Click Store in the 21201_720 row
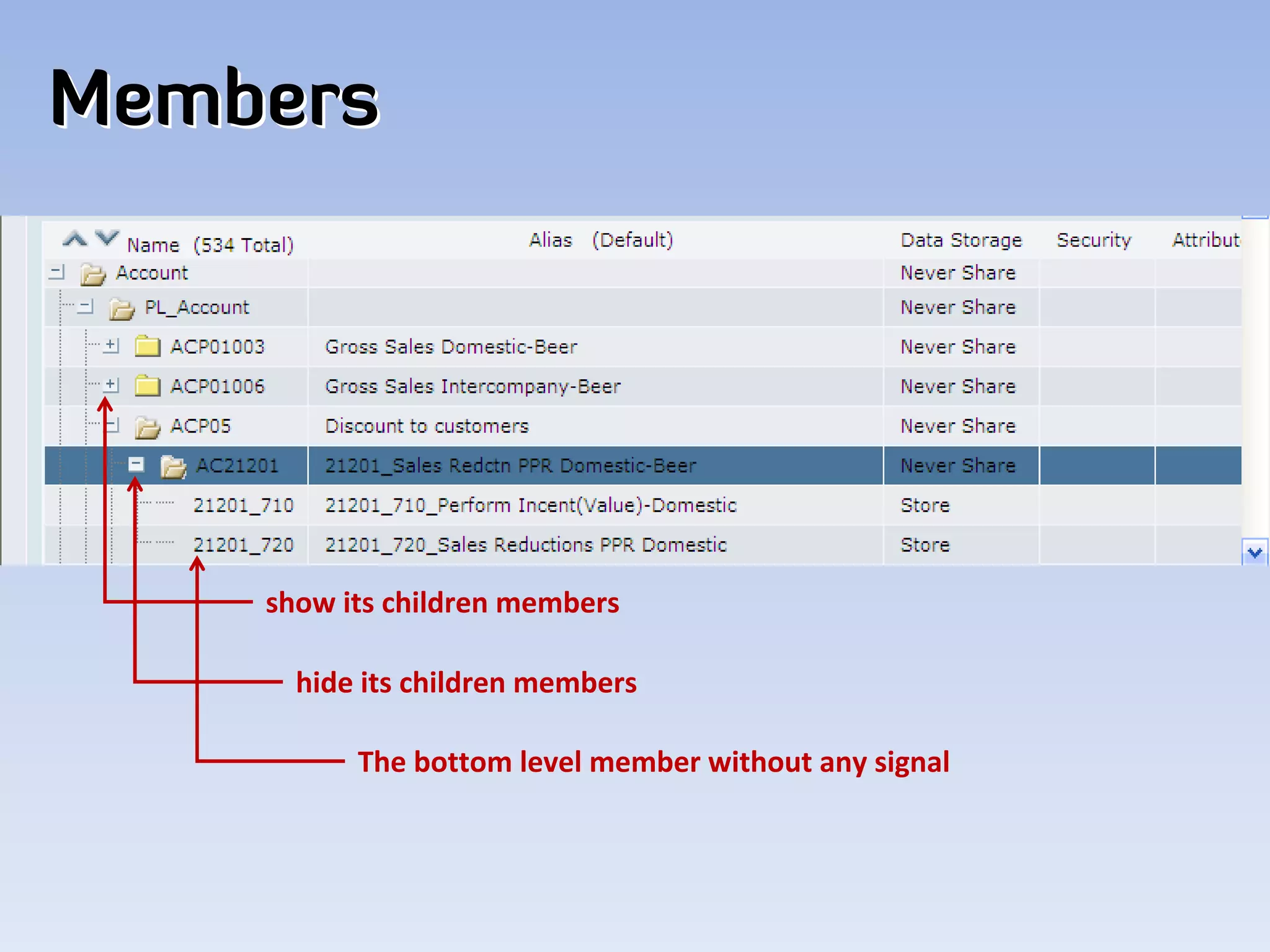1270x952 pixels. (x=925, y=545)
